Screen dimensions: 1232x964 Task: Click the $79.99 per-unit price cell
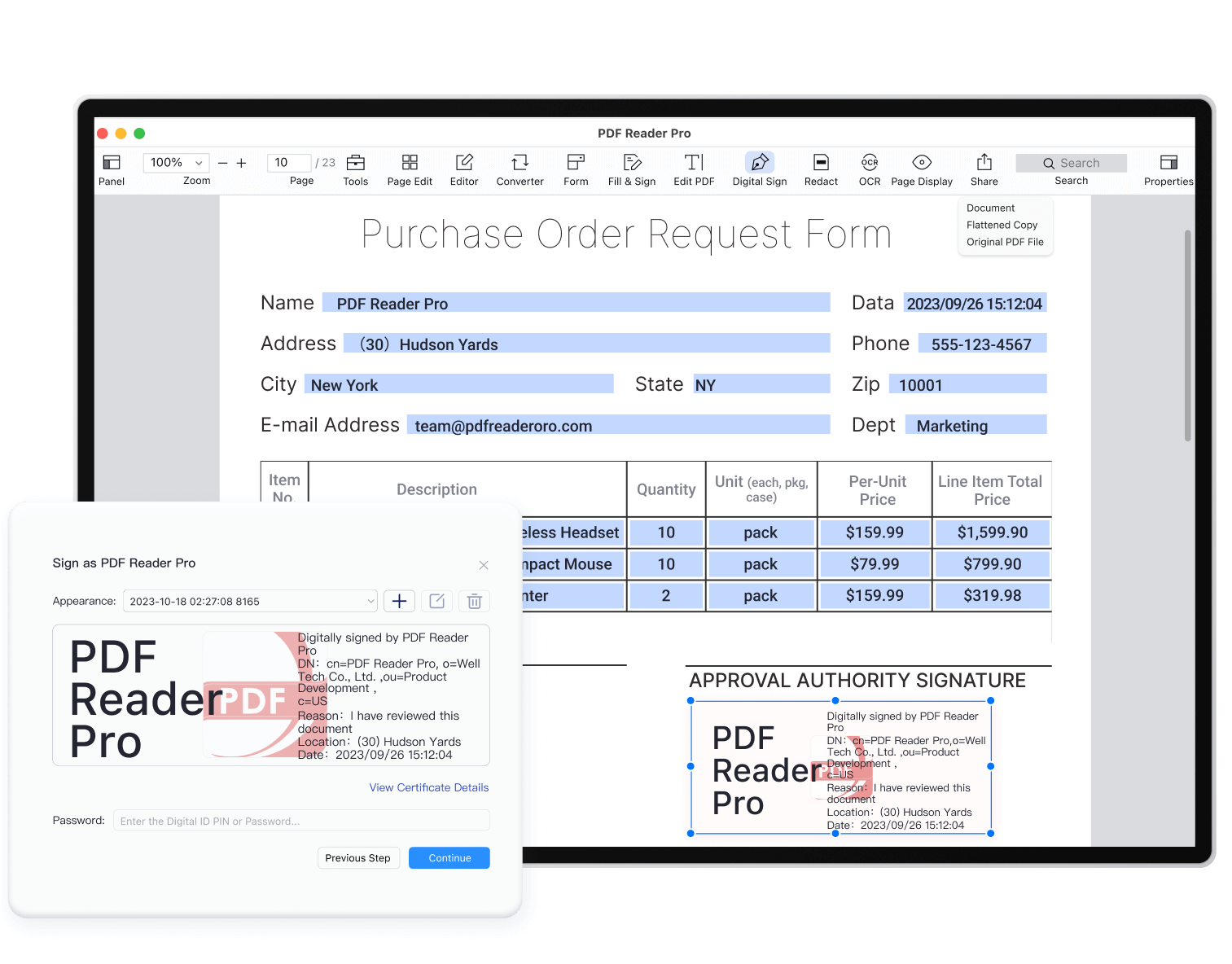[875, 564]
